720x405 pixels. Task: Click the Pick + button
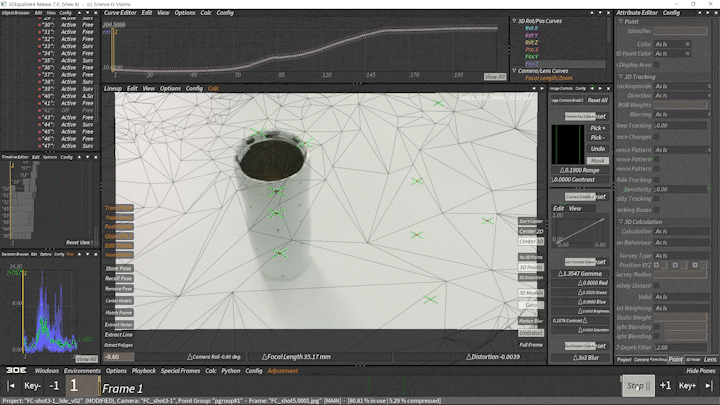pos(597,128)
